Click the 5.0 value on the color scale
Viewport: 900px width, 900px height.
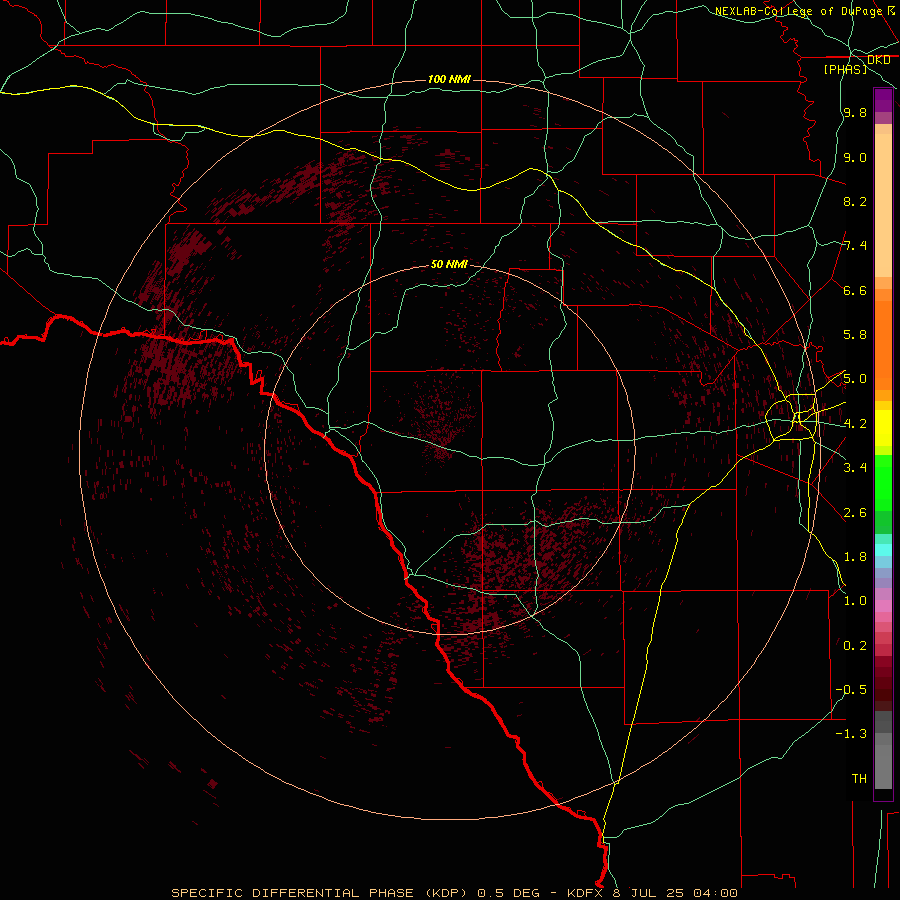point(855,379)
